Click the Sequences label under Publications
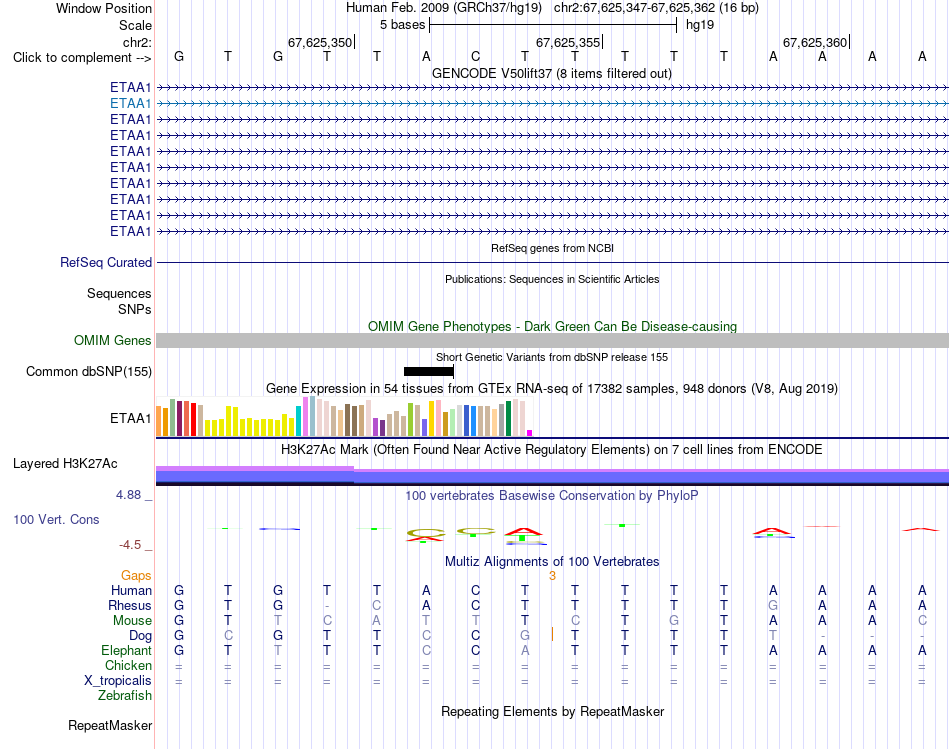 119,293
